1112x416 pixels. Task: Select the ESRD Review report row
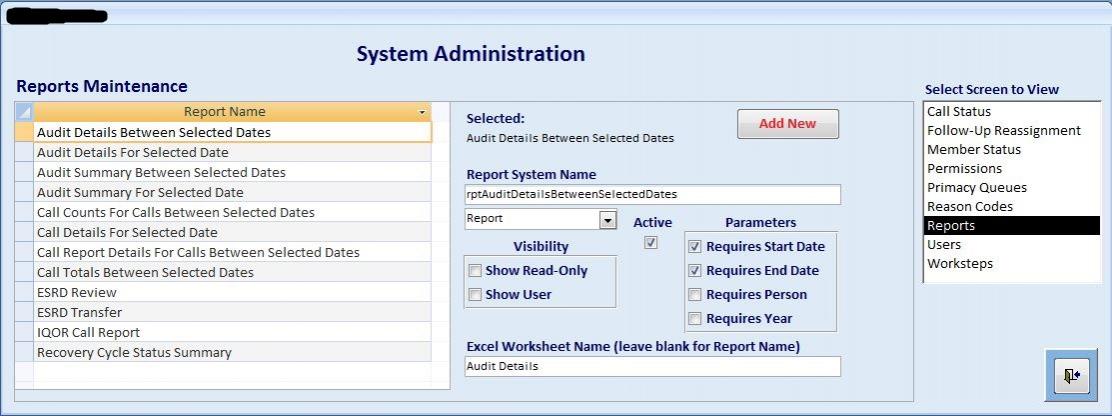click(77, 292)
